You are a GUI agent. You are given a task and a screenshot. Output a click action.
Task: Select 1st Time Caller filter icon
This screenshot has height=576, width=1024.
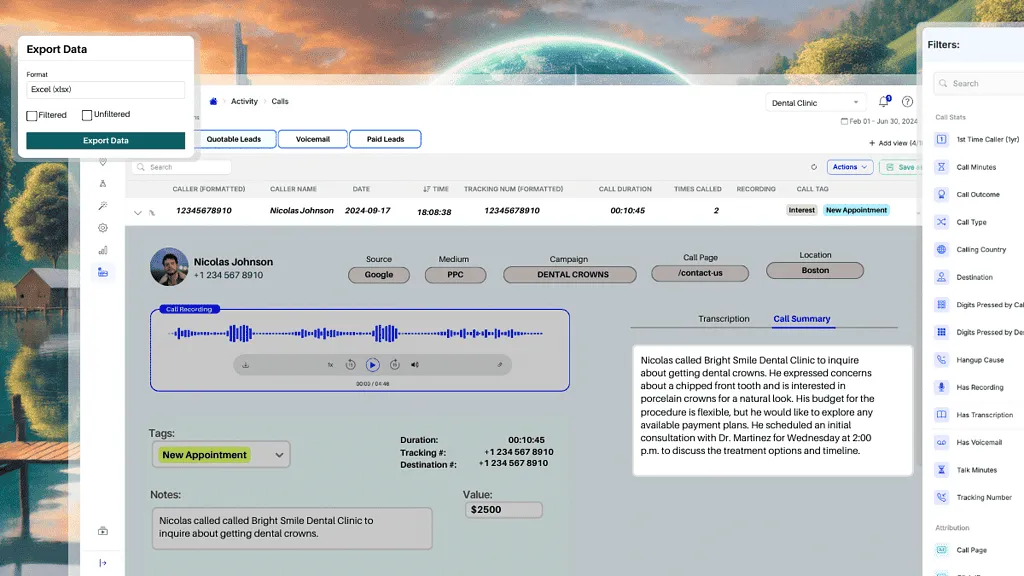pyautogui.click(x=941, y=139)
